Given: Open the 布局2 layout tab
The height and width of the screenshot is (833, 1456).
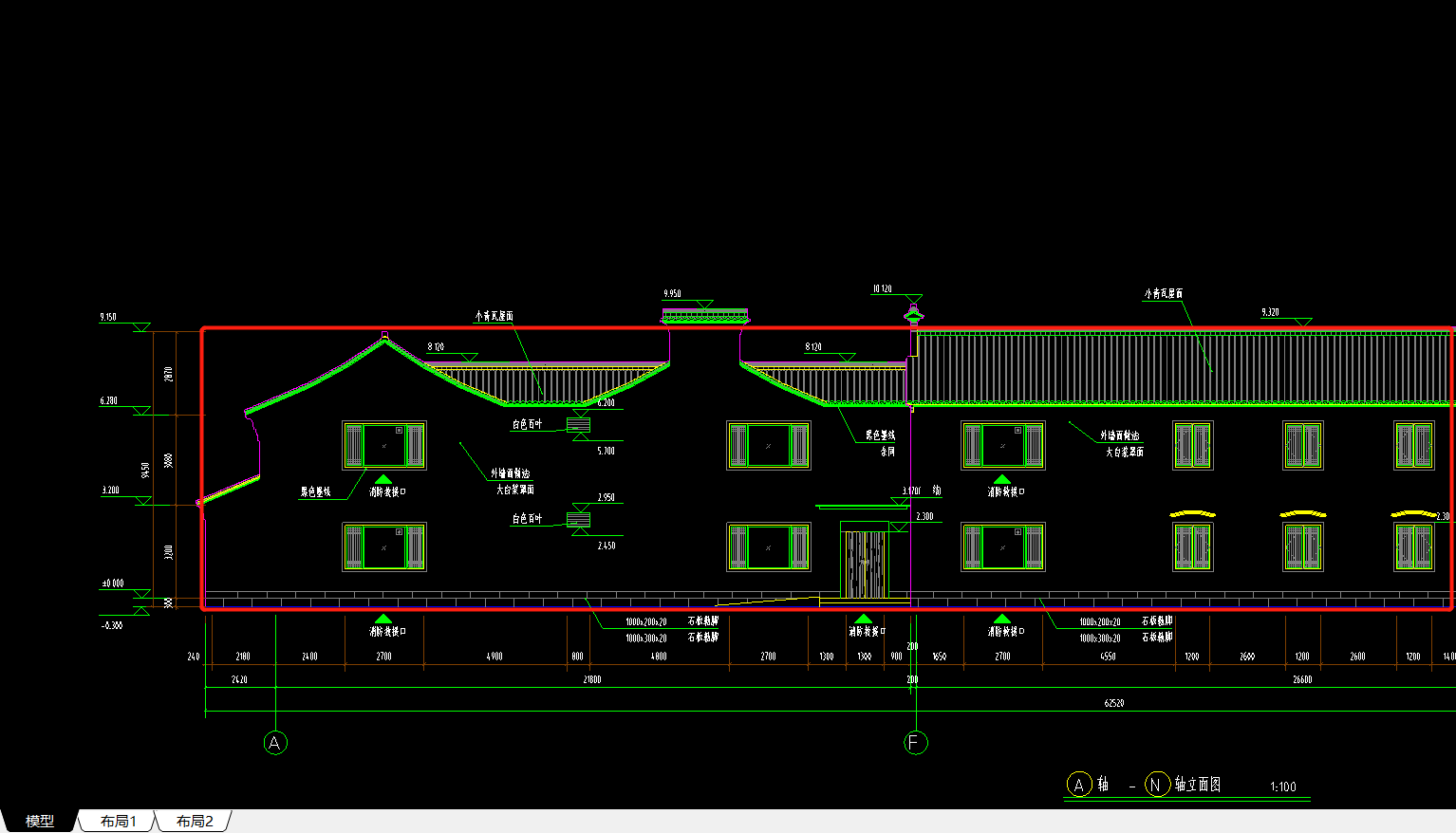Looking at the screenshot, I should [x=195, y=821].
